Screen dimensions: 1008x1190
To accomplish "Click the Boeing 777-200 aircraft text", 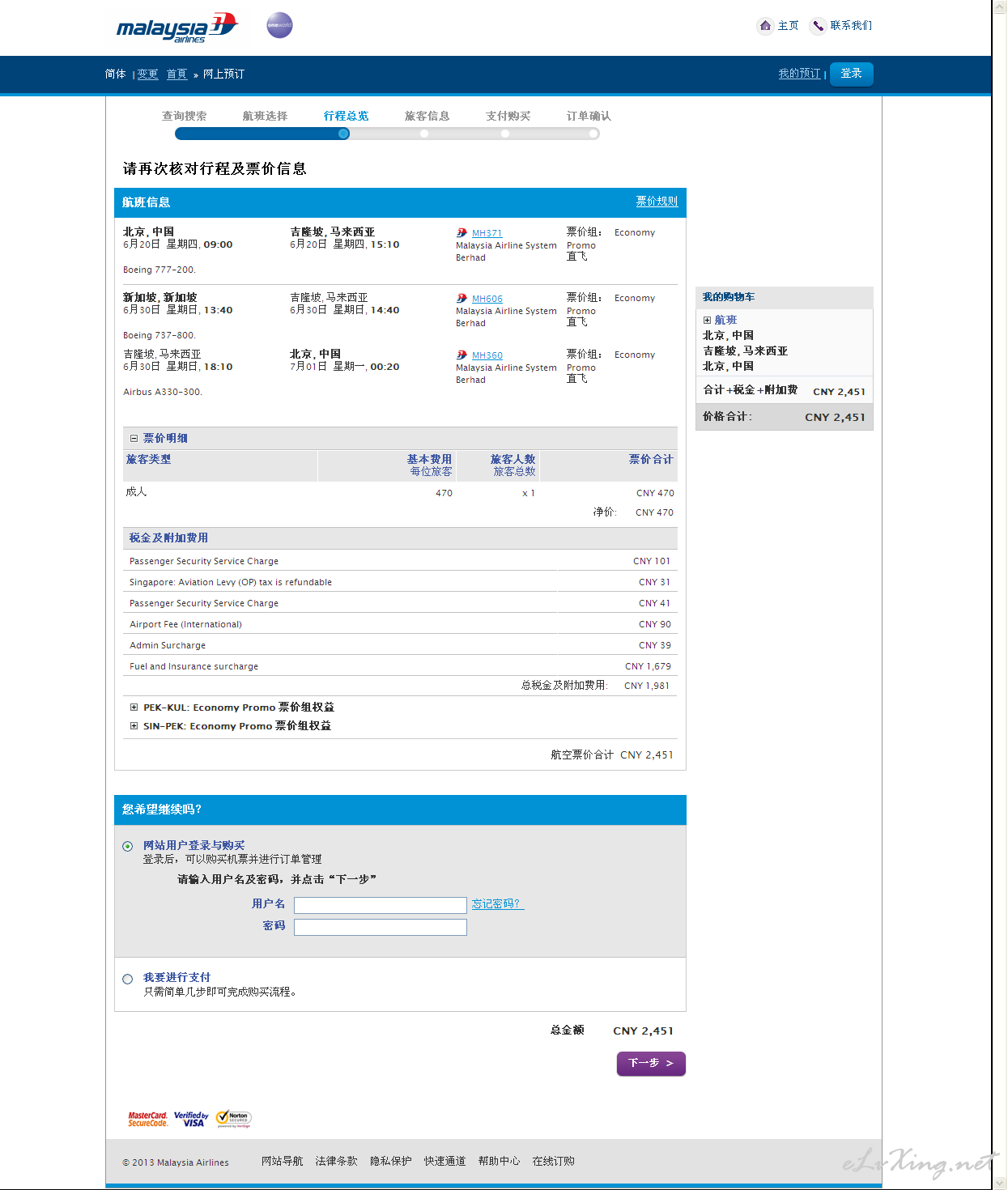I will 159,270.
